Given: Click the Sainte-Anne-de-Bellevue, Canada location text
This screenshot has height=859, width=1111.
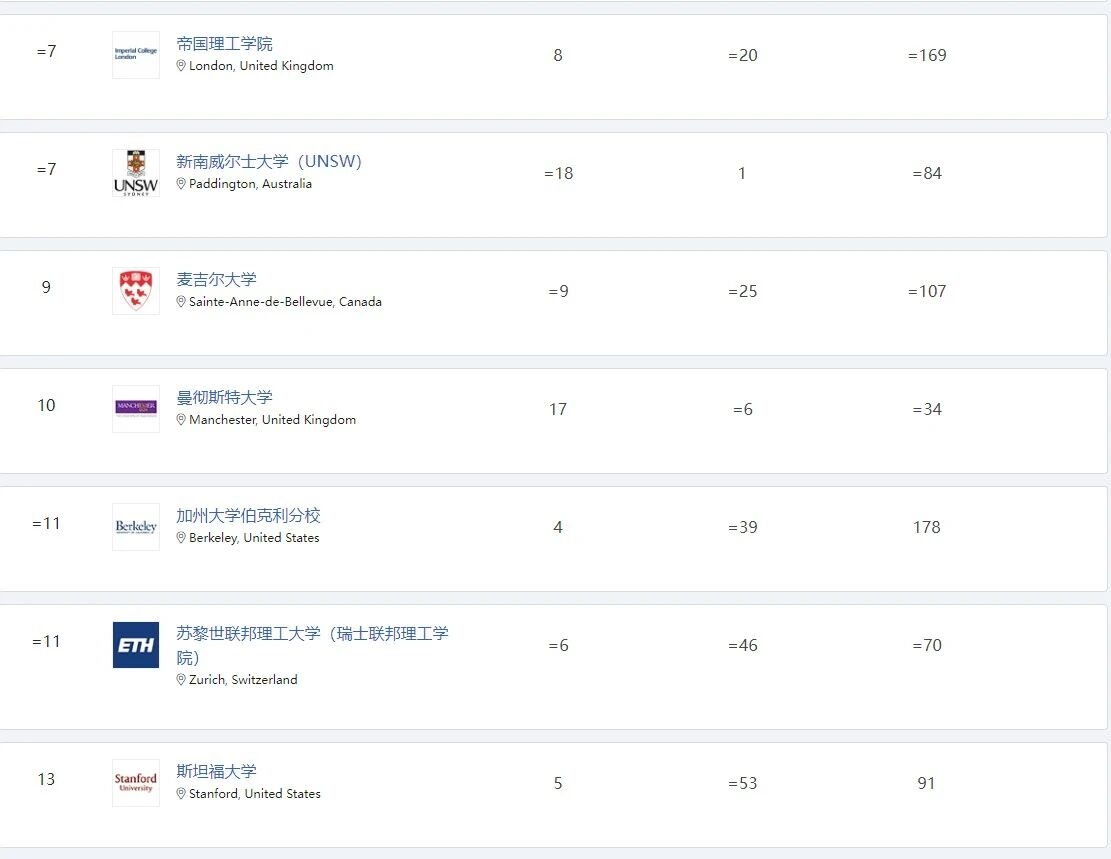Looking at the screenshot, I should click(285, 302).
